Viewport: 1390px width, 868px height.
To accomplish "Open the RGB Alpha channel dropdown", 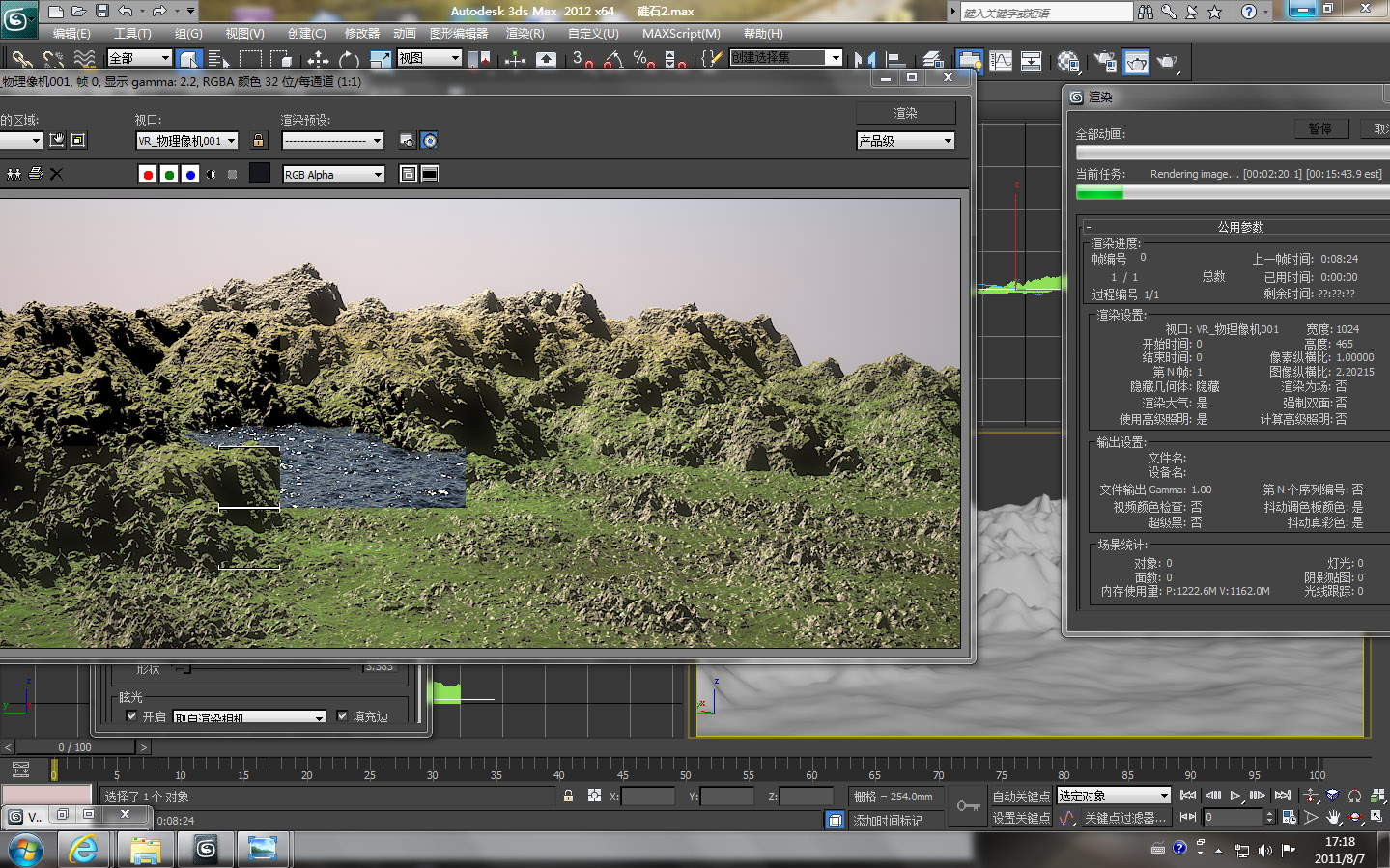I will click(x=333, y=175).
